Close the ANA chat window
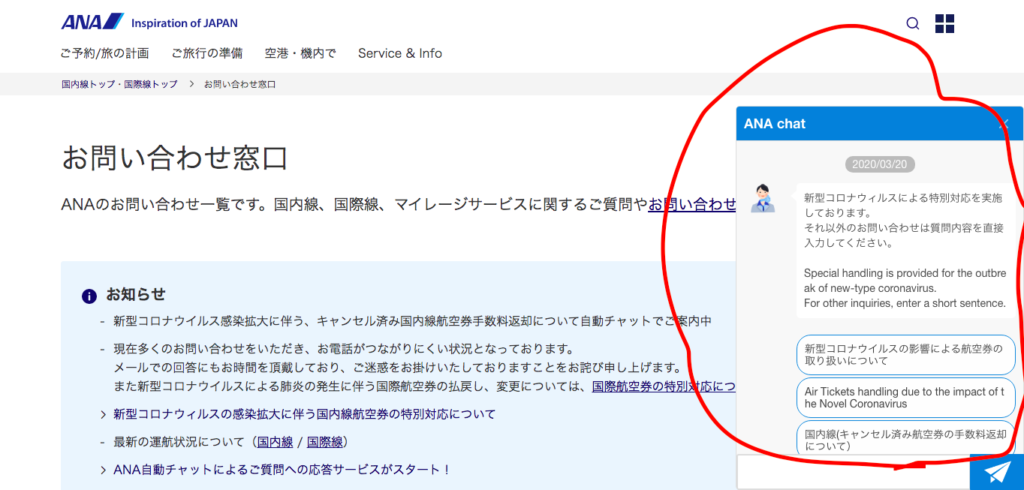Viewport: 1024px width, 490px height. (x=1004, y=123)
